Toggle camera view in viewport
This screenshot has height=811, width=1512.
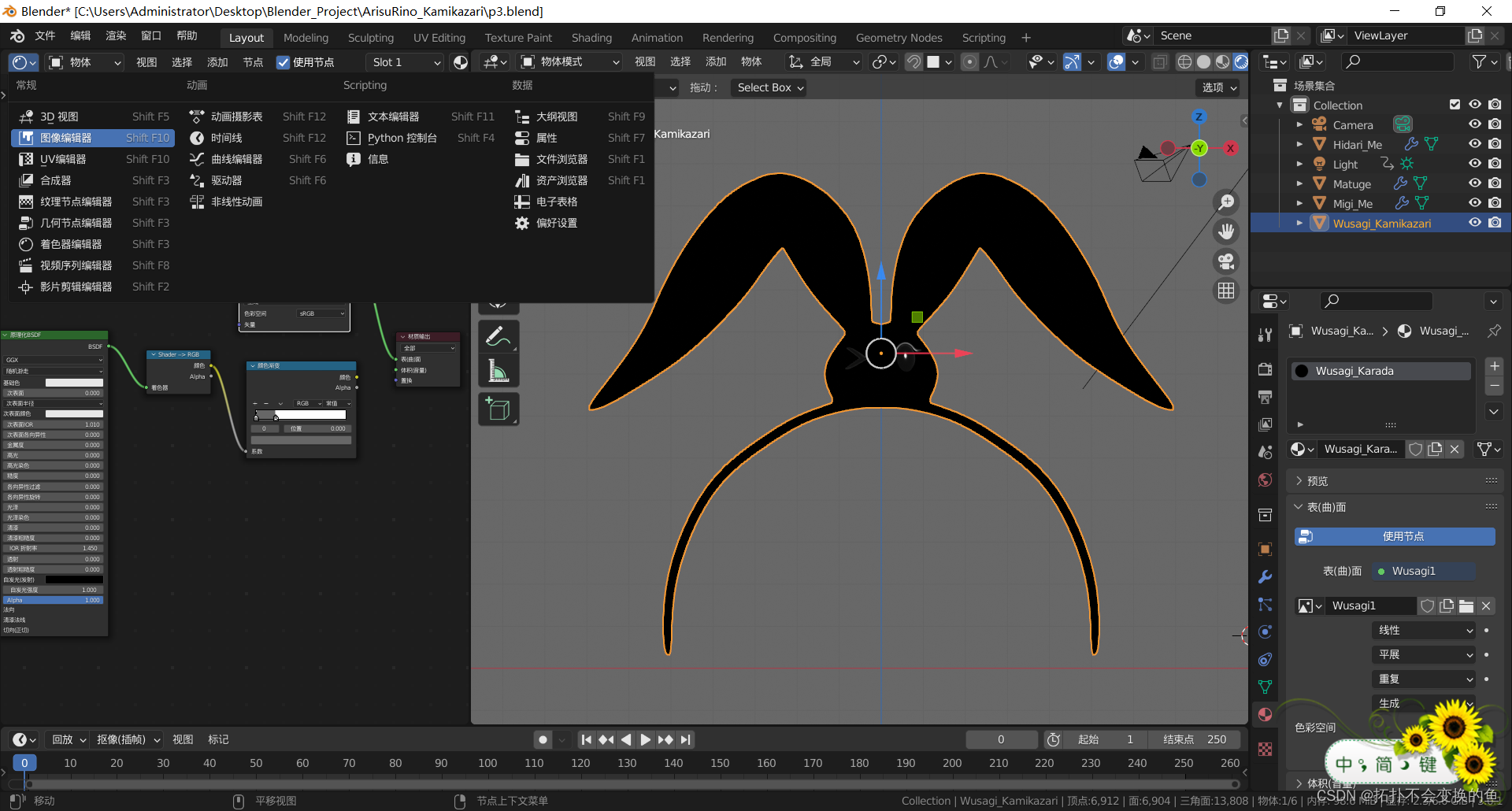pos(1226,261)
